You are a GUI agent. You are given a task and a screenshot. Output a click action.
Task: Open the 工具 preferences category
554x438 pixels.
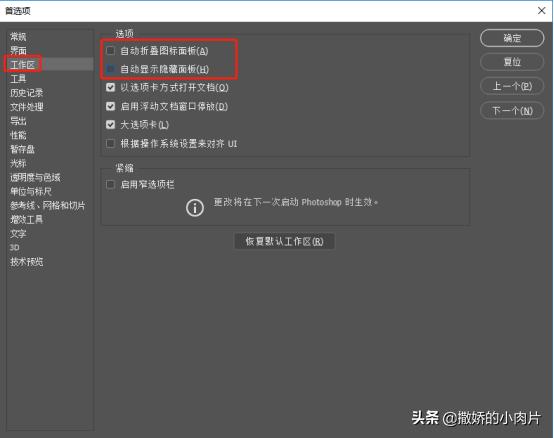tap(18, 79)
